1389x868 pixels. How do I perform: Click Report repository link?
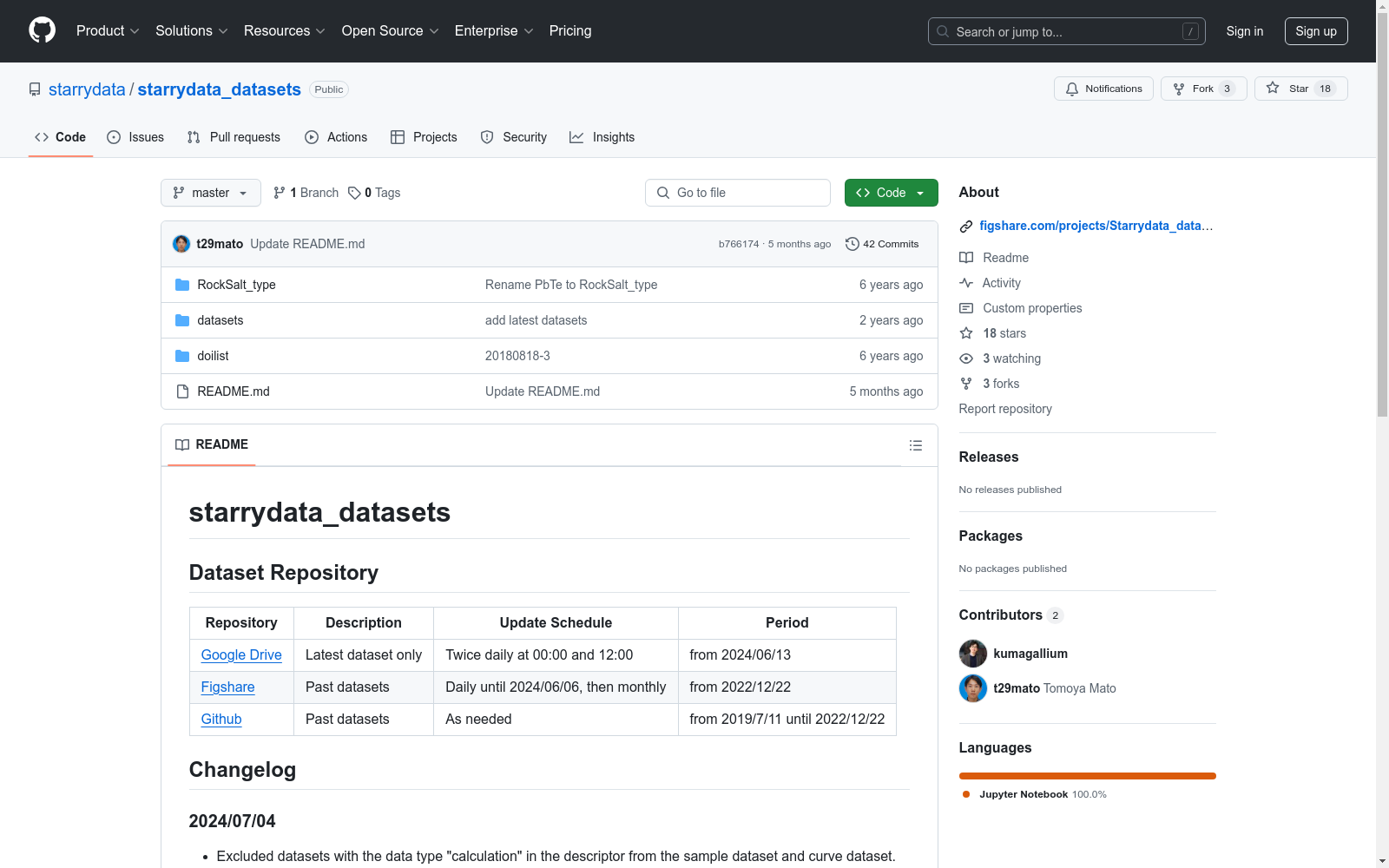pos(1005,409)
